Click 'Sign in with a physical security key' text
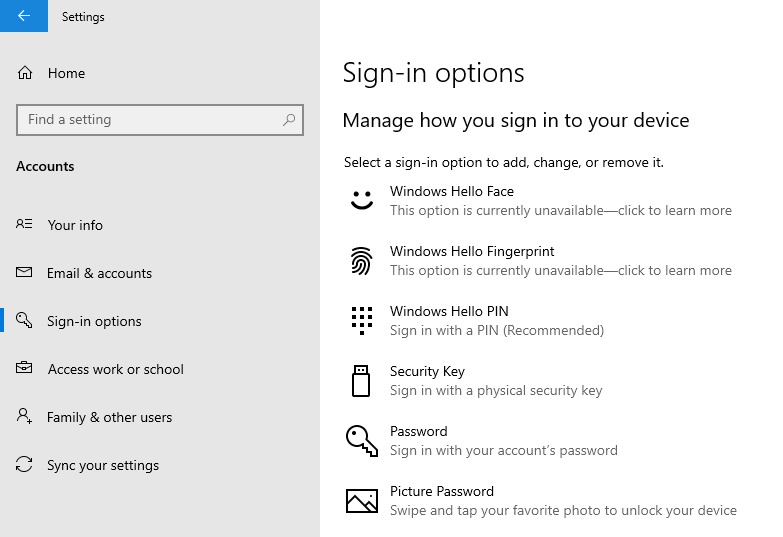 496,390
